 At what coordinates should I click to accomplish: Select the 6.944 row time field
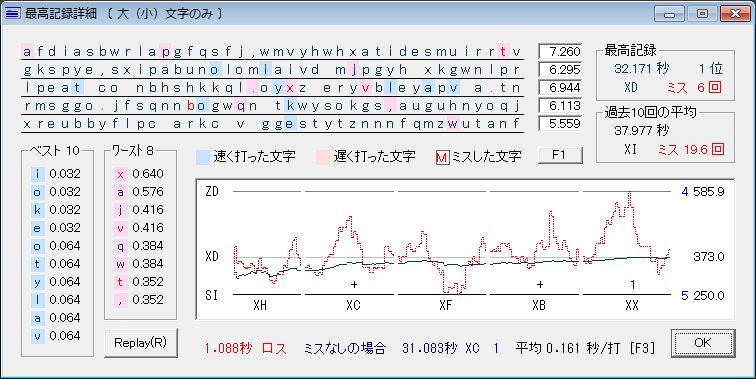[x=560, y=88]
